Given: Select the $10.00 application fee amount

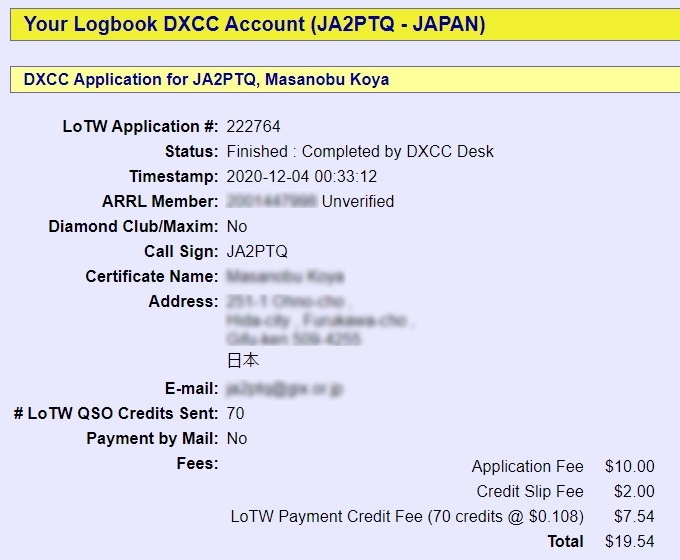Looking at the screenshot, I should coord(630,466).
